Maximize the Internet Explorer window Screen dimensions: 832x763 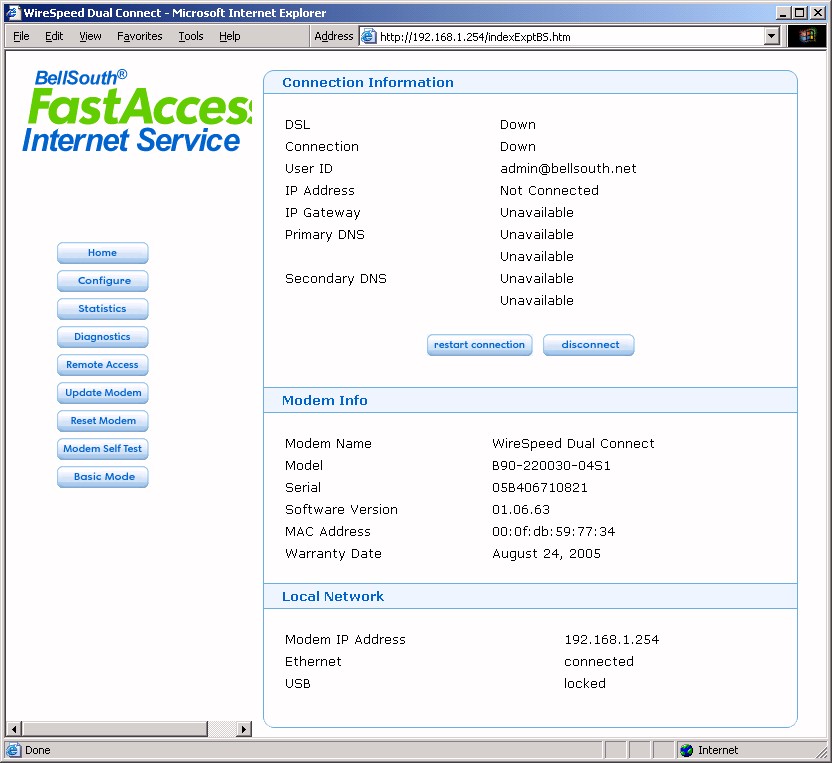coord(800,13)
